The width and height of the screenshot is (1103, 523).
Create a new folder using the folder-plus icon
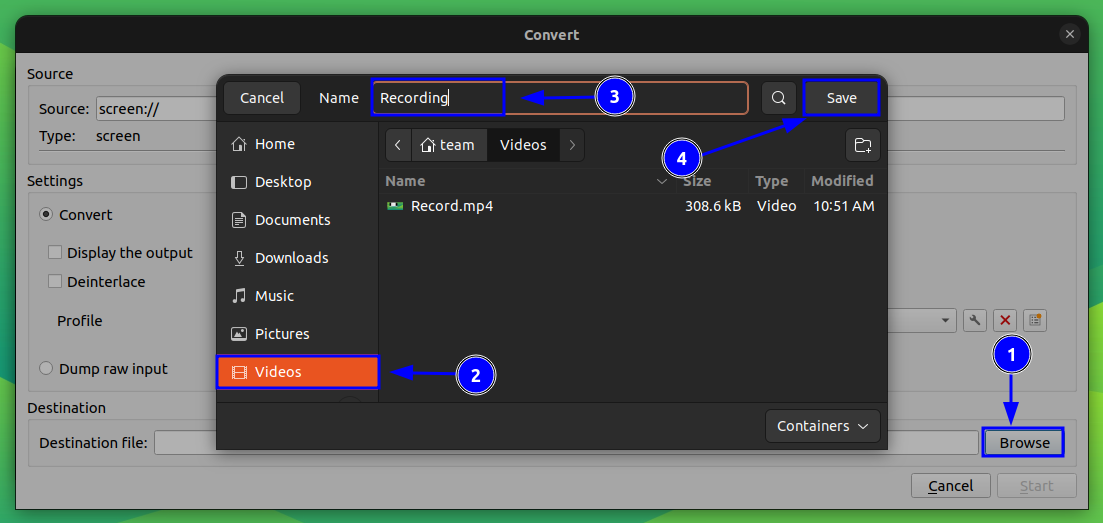[862, 145]
